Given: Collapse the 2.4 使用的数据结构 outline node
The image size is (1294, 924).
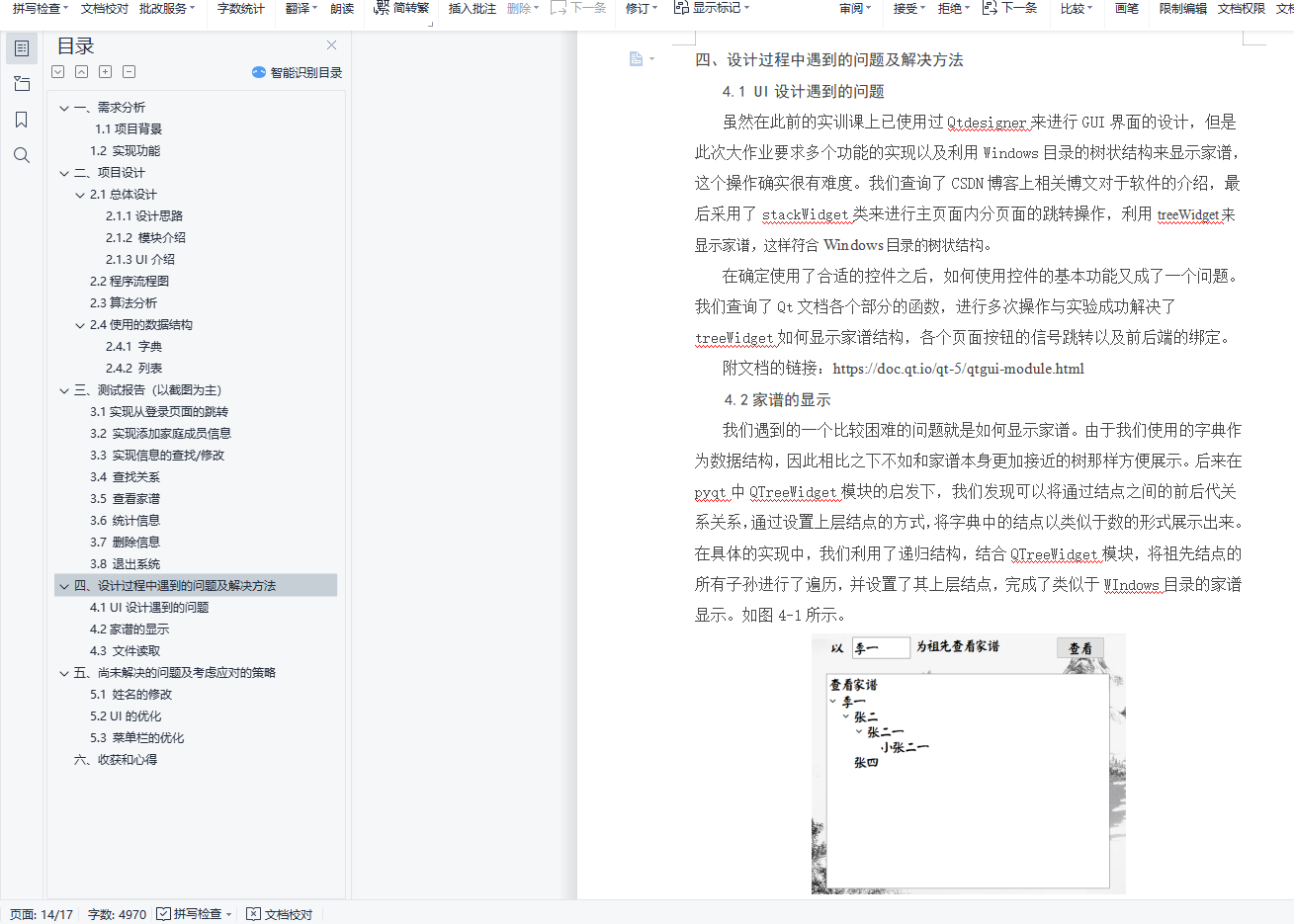Looking at the screenshot, I should [80, 325].
